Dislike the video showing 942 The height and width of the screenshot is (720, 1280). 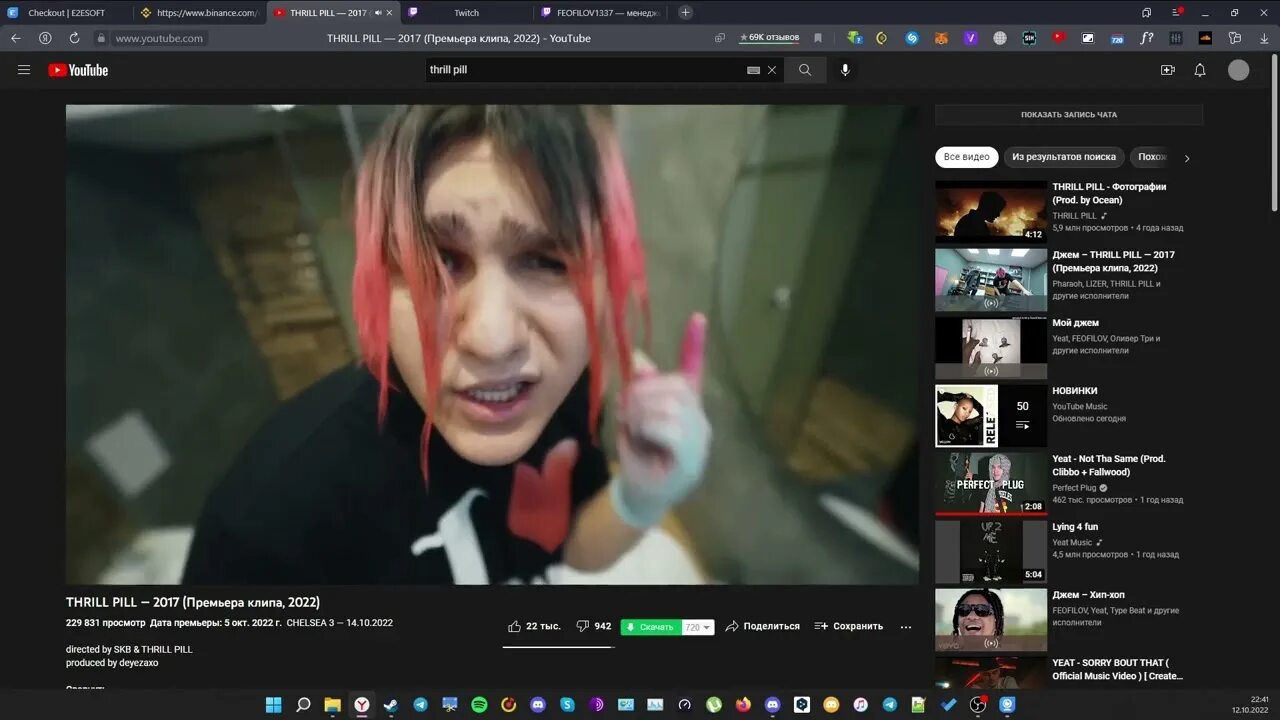pyautogui.click(x=594, y=626)
